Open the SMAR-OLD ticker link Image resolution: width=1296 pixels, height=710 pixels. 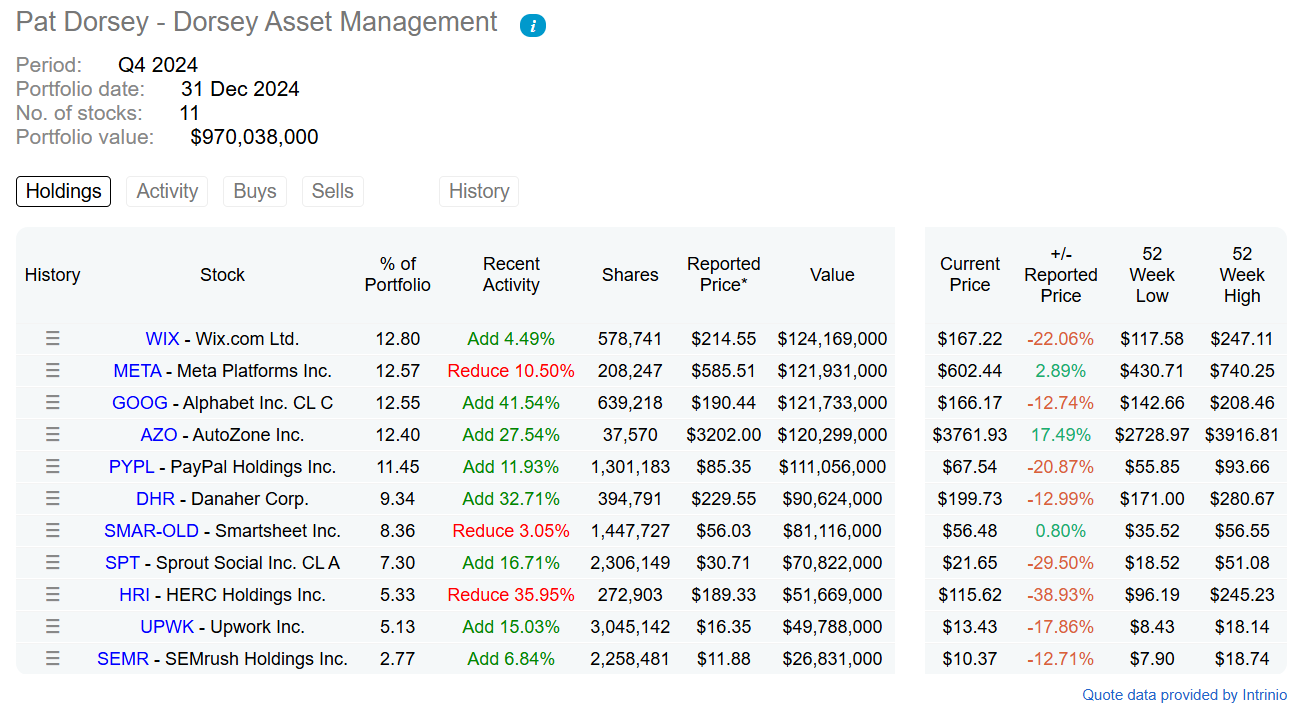(x=151, y=531)
